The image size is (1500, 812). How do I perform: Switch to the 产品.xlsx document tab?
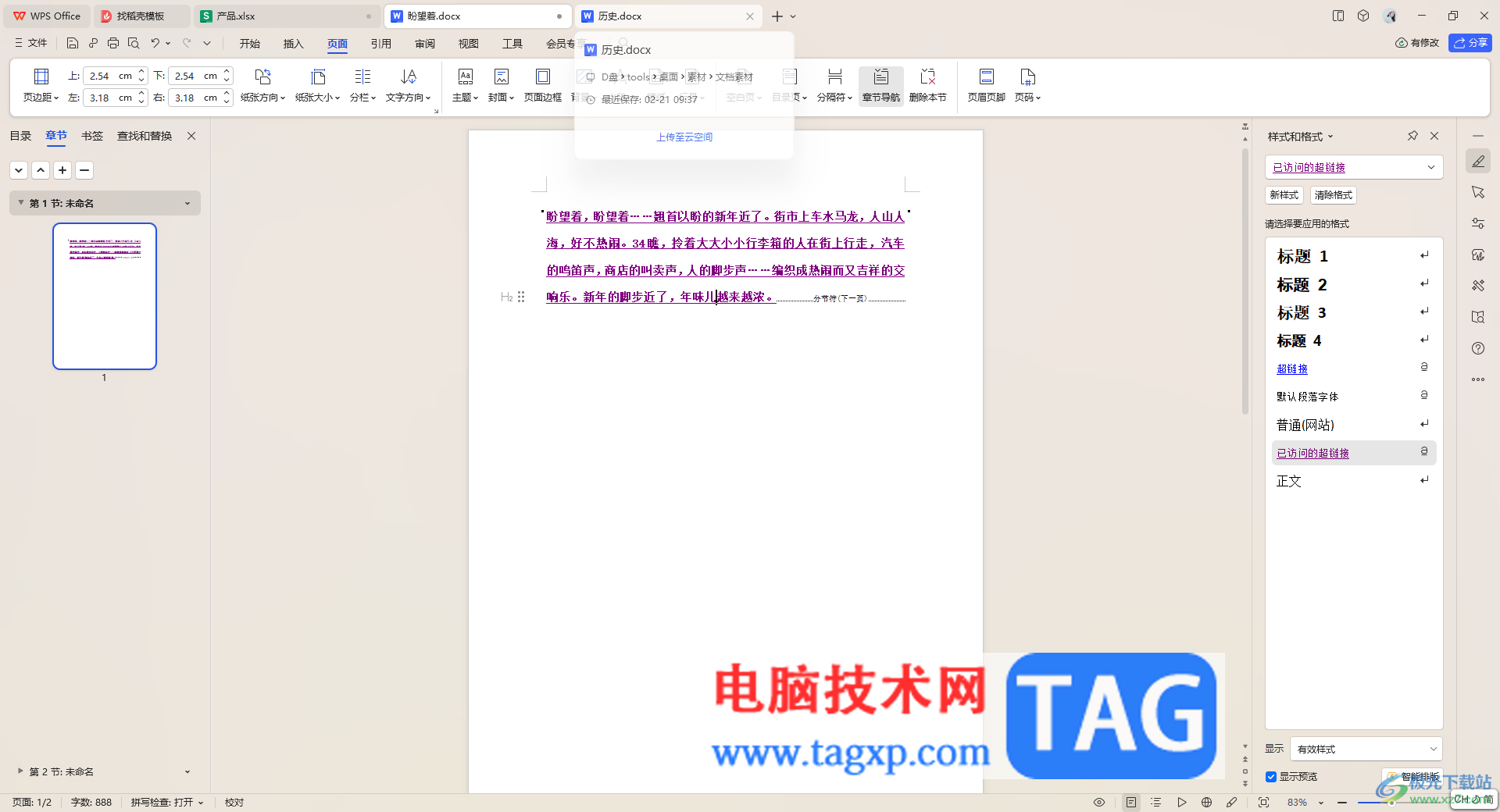286,16
